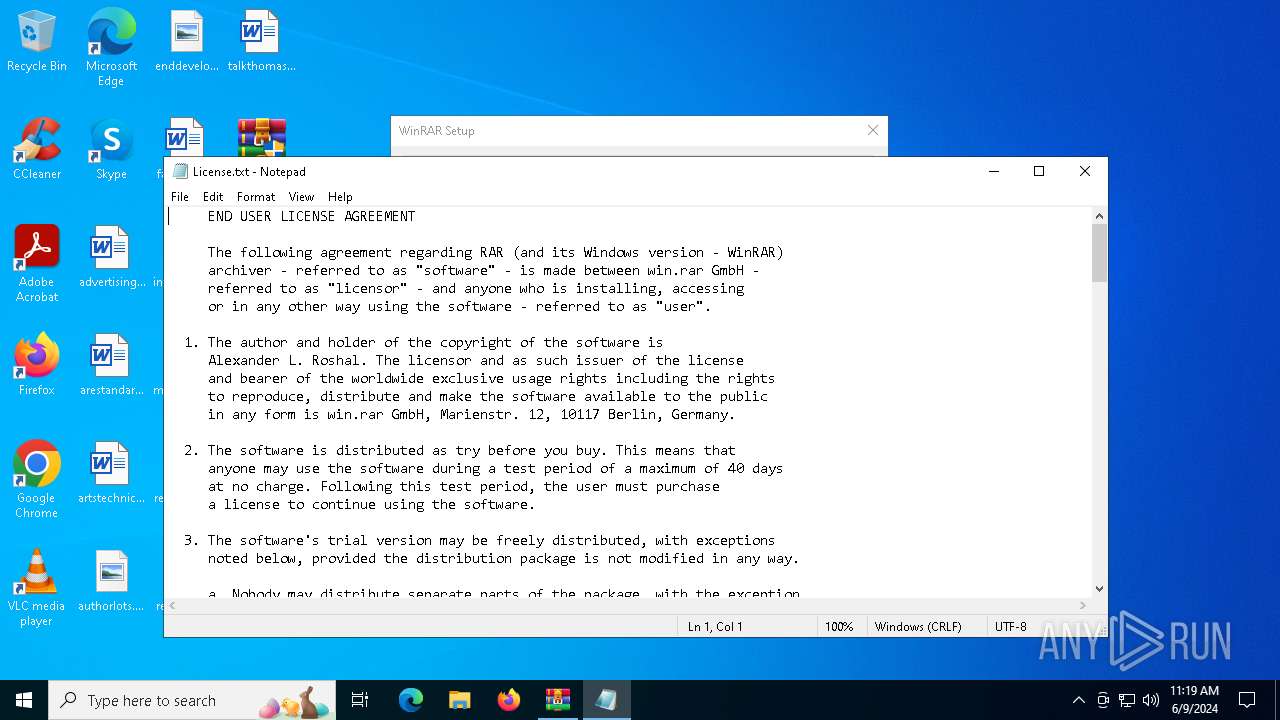Viewport: 1280px width, 720px height.
Task: Open the Recycle Bin desktop icon
Action: click(37, 42)
